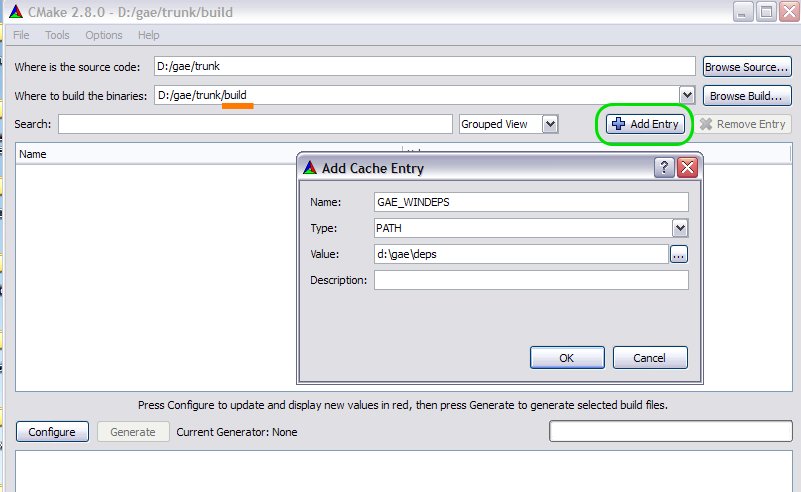Click the dialog help question mark icon

pyautogui.click(x=664, y=168)
